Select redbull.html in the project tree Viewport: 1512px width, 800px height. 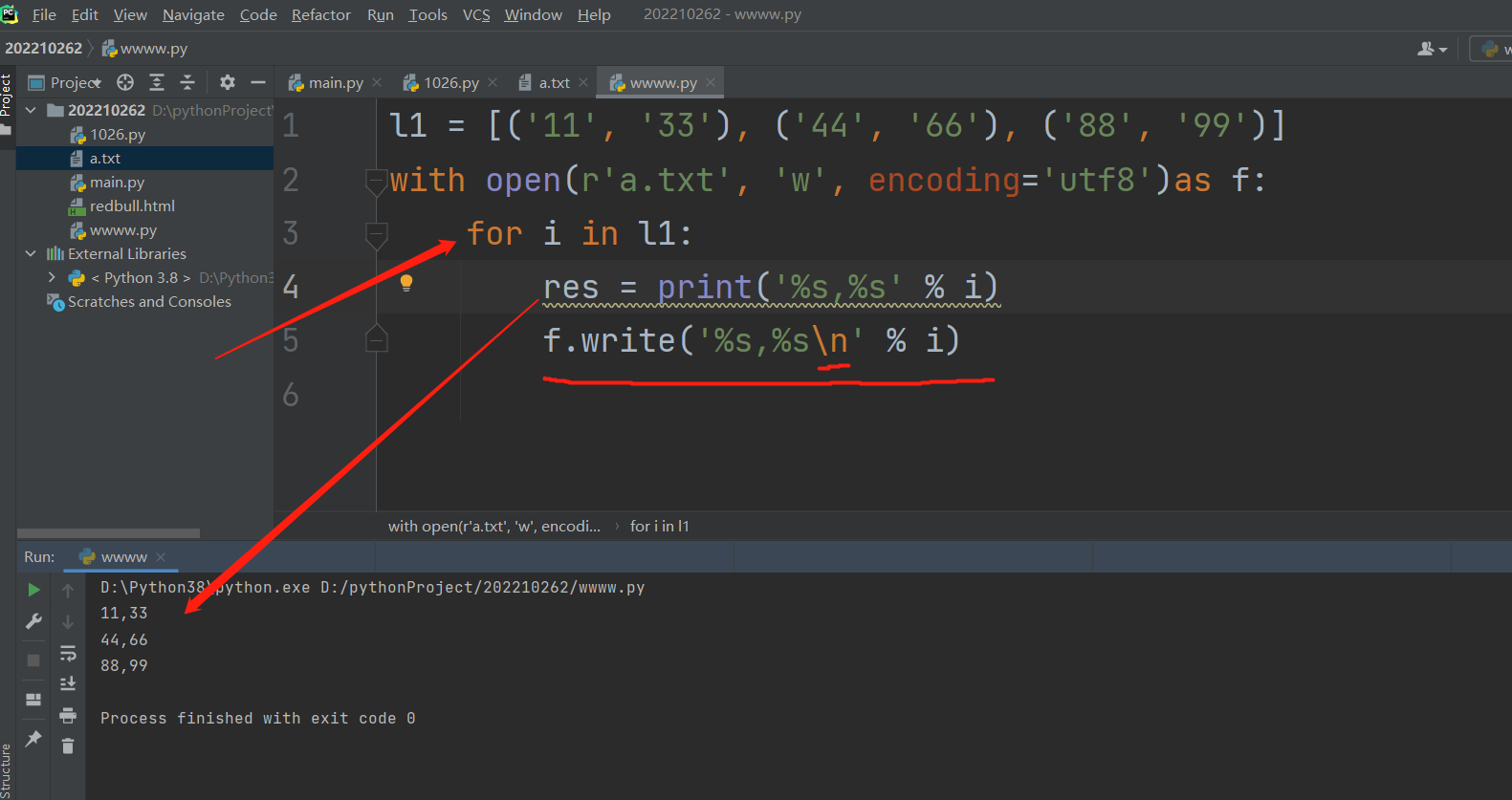pyautogui.click(x=132, y=205)
